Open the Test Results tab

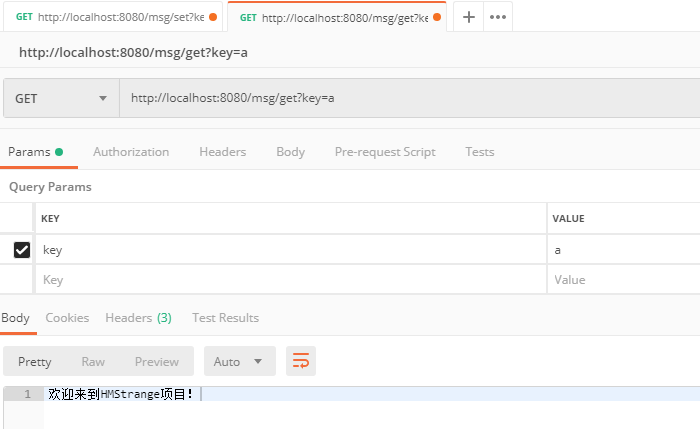[225, 318]
